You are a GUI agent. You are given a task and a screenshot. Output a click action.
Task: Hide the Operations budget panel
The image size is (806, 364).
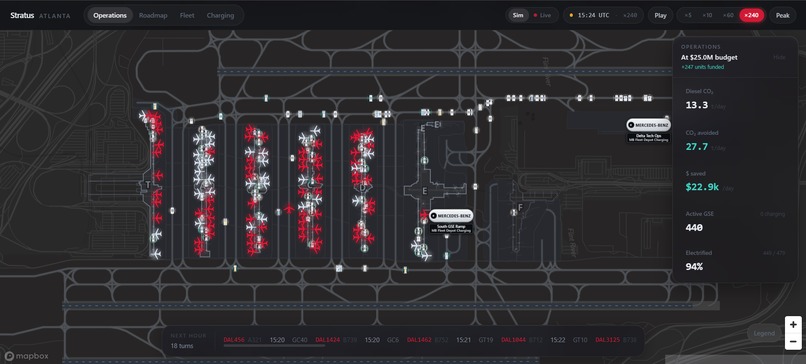pyautogui.click(x=779, y=57)
